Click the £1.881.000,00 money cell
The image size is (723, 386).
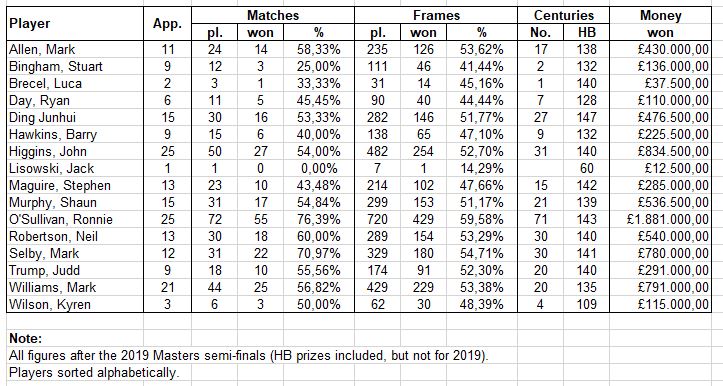(x=660, y=219)
